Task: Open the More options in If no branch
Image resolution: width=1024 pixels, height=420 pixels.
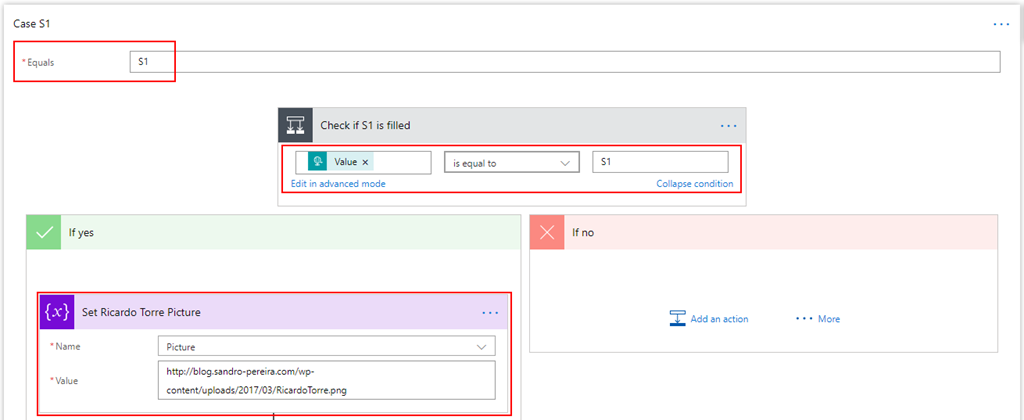Action: pos(818,319)
